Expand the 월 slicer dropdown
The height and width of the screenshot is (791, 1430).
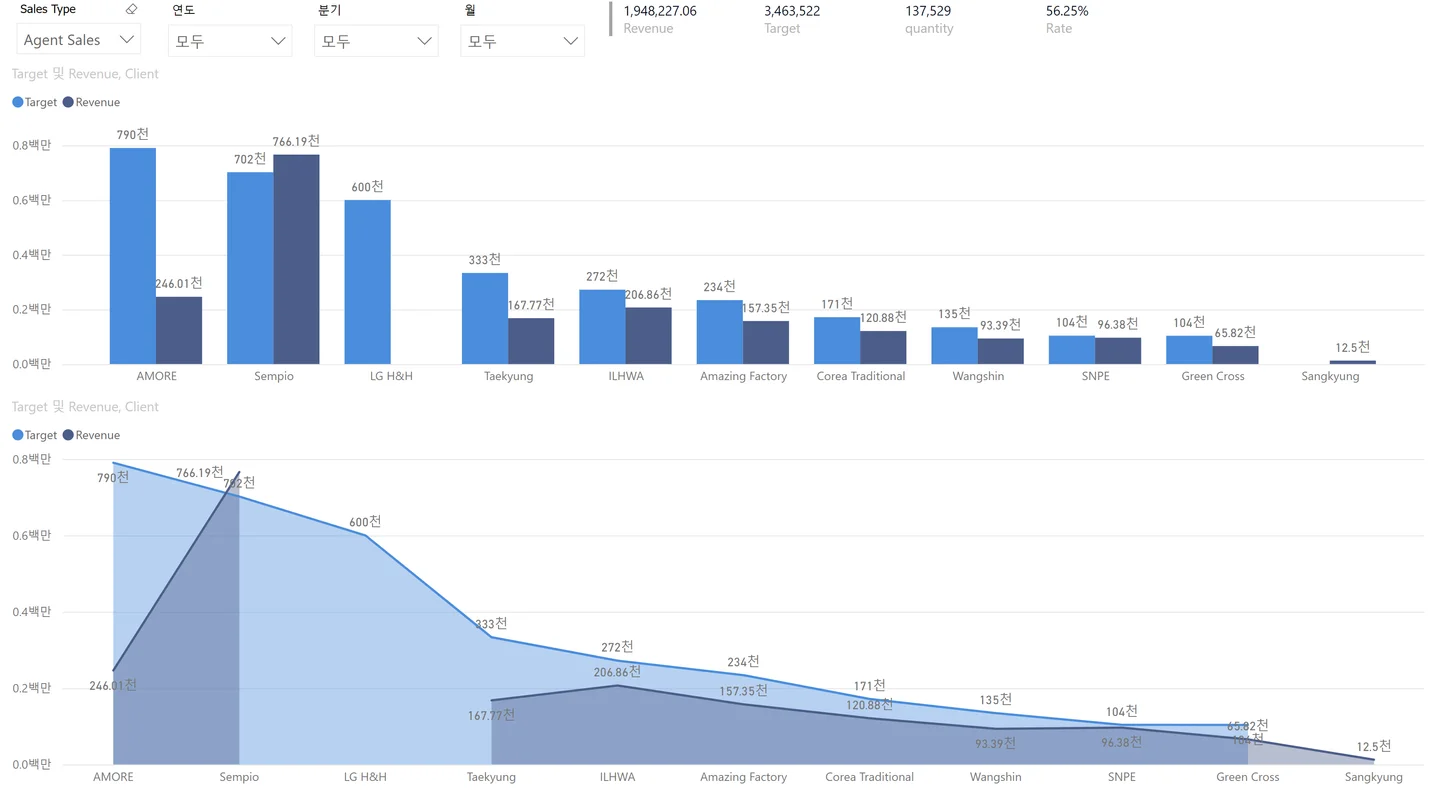(522, 41)
